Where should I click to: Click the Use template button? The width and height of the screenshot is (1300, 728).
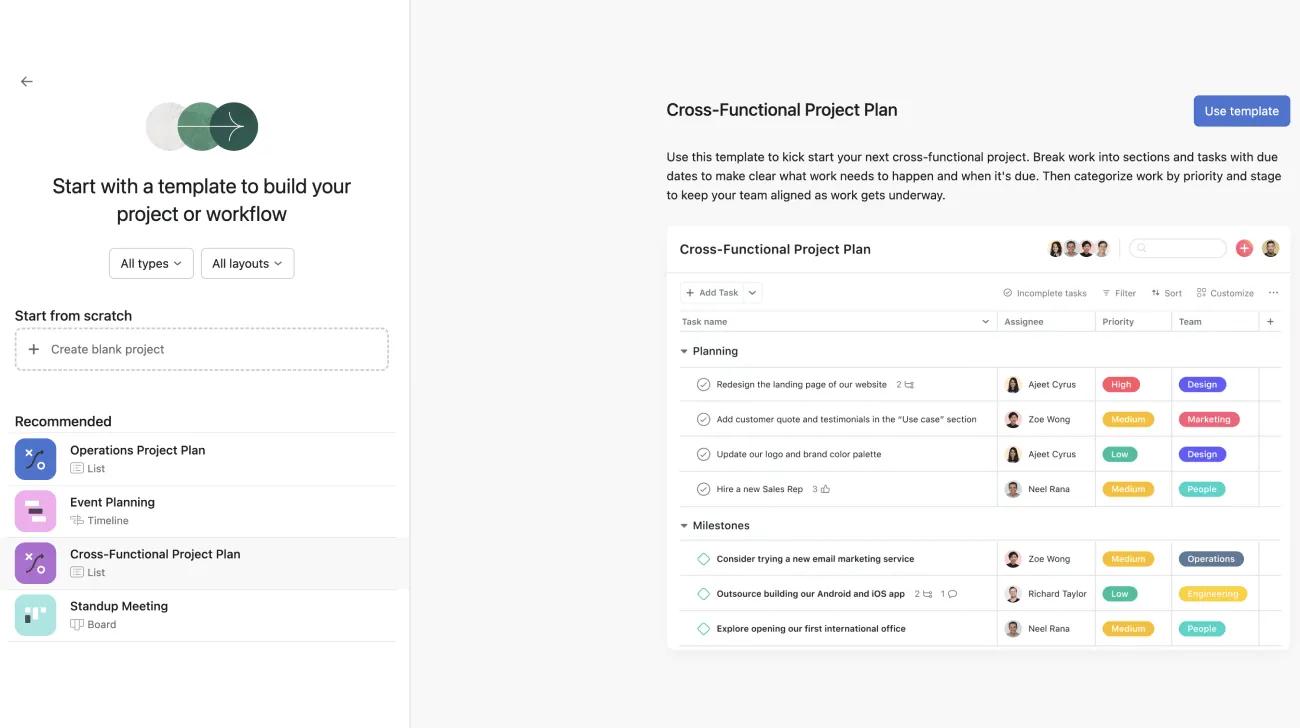click(x=1241, y=110)
